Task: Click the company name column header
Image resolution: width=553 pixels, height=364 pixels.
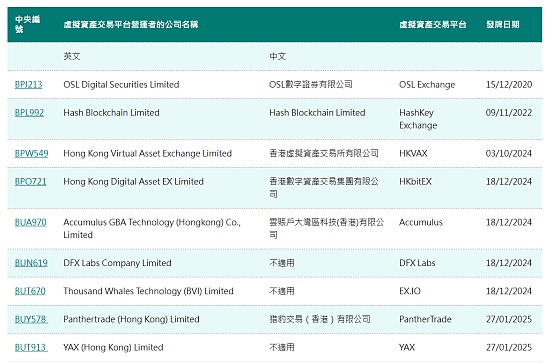Action: pos(130,24)
